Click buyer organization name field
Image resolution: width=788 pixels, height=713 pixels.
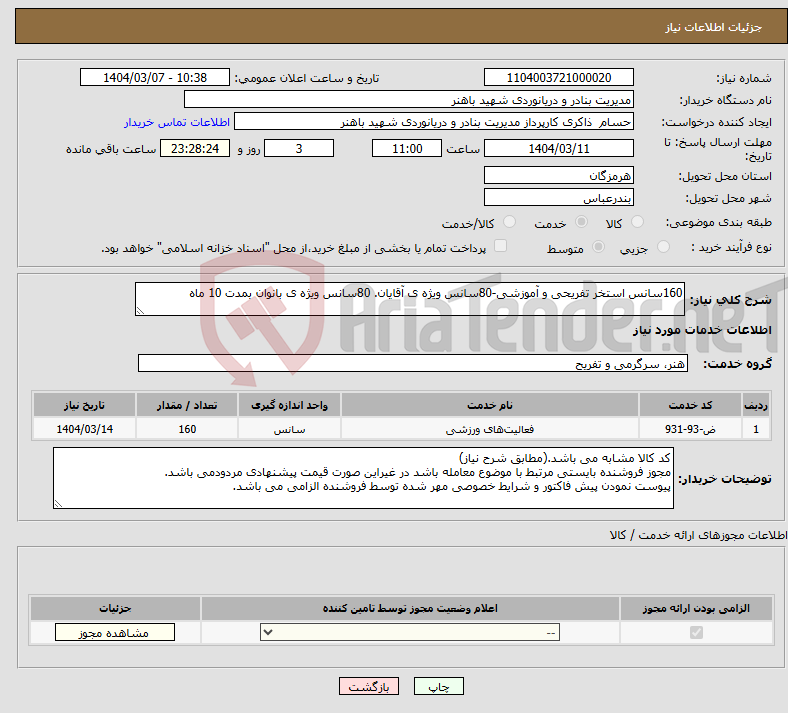tap(409, 99)
